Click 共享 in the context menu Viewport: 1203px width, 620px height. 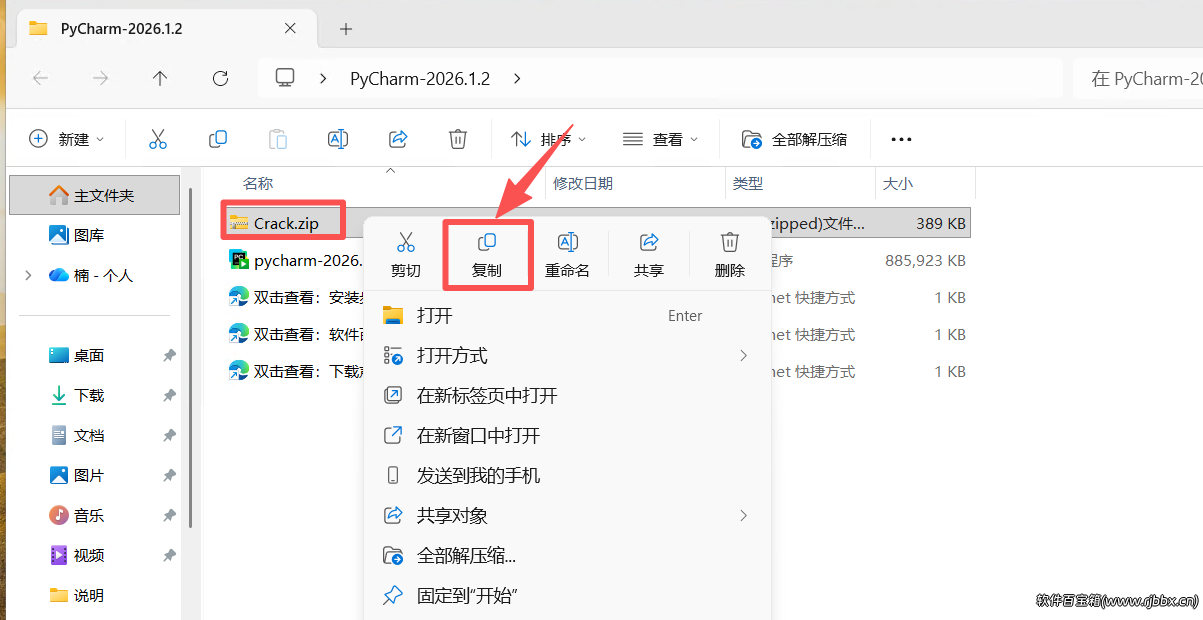coord(649,254)
